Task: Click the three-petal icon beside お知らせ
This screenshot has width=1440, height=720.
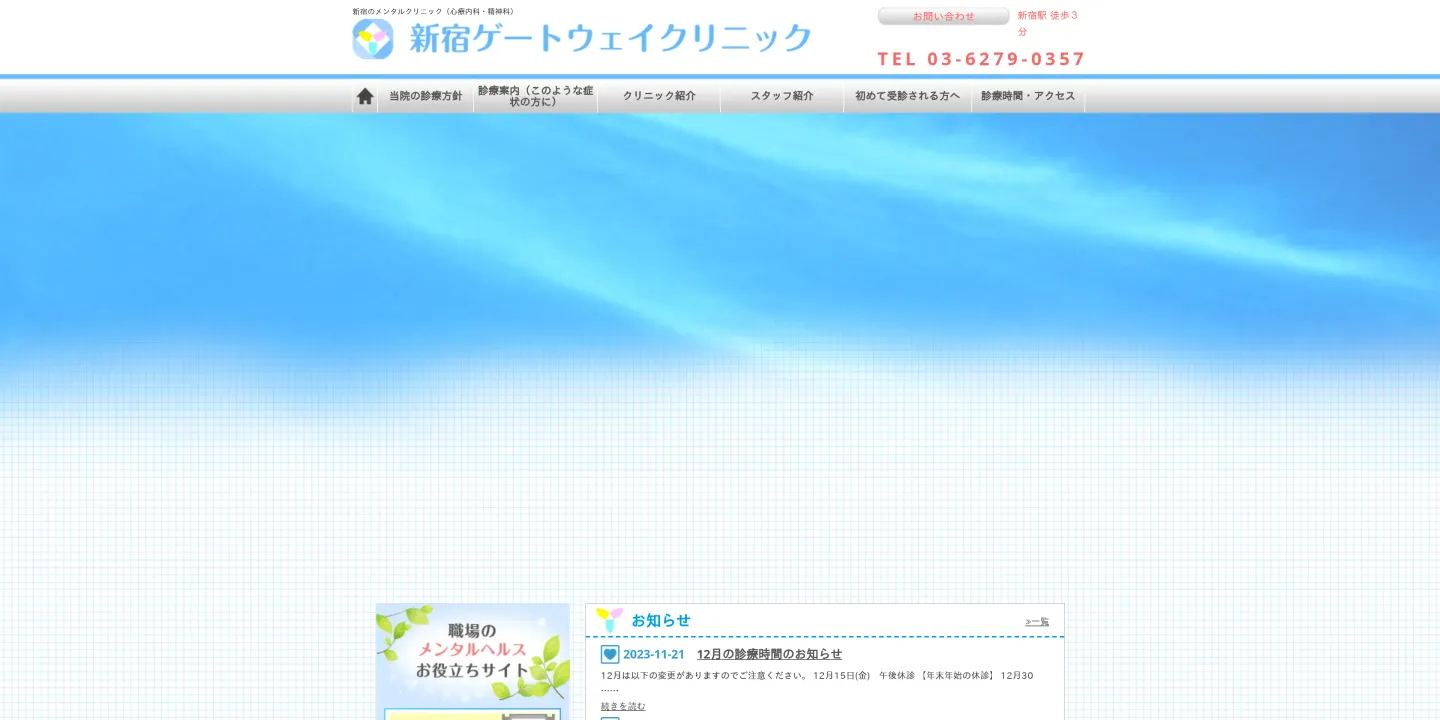Action: point(609,620)
